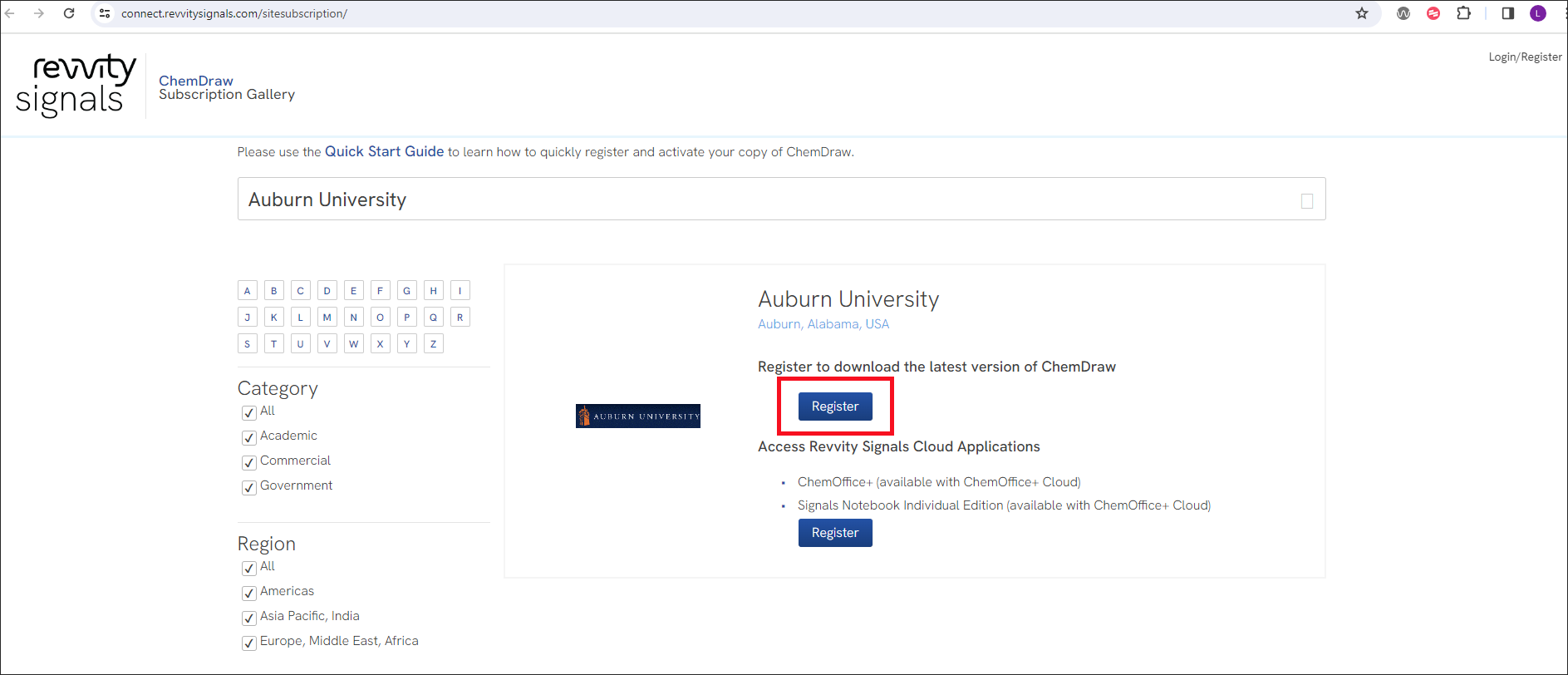Toggle the Americas region checkbox
The height and width of the screenshot is (675, 1568).
point(248,593)
